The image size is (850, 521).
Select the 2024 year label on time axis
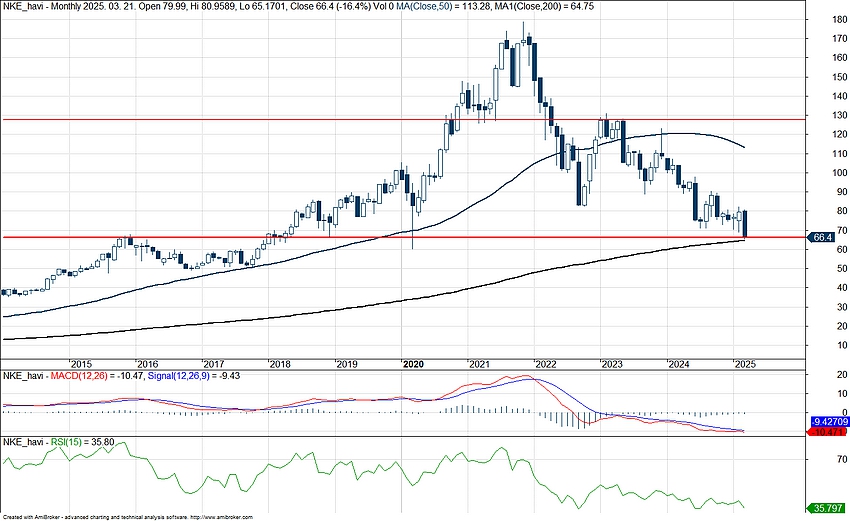679,364
